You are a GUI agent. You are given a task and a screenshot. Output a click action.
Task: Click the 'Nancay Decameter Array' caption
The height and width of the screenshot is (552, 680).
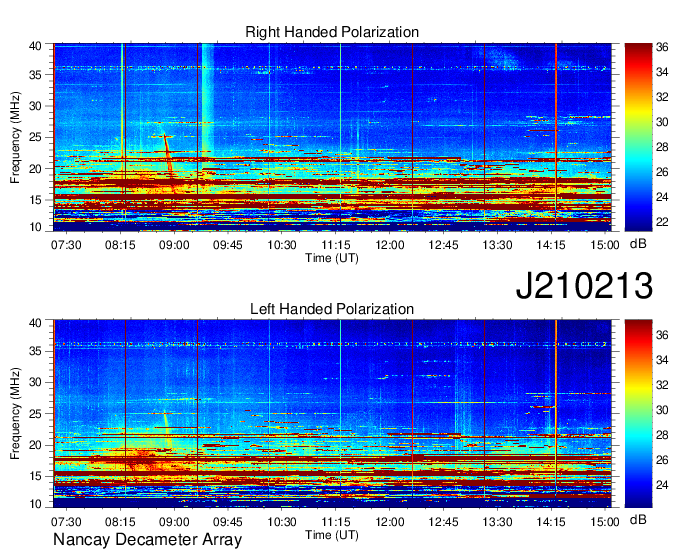(x=147, y=540)
